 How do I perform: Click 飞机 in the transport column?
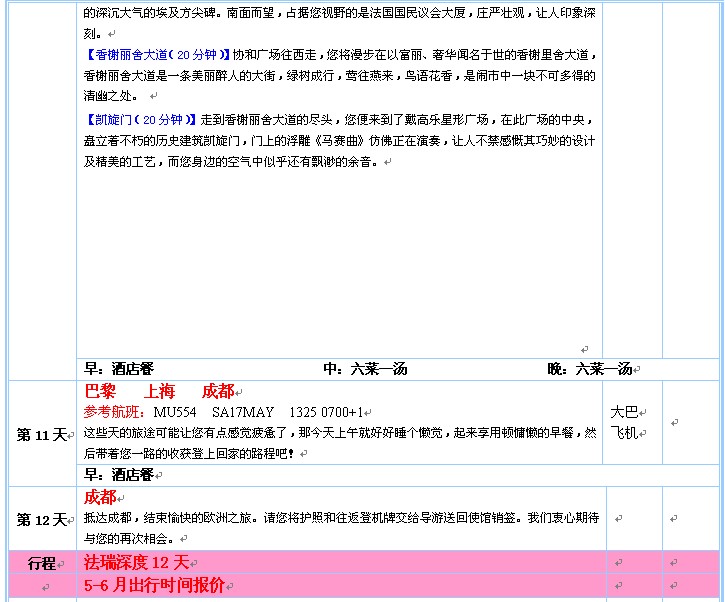[624, 433]
